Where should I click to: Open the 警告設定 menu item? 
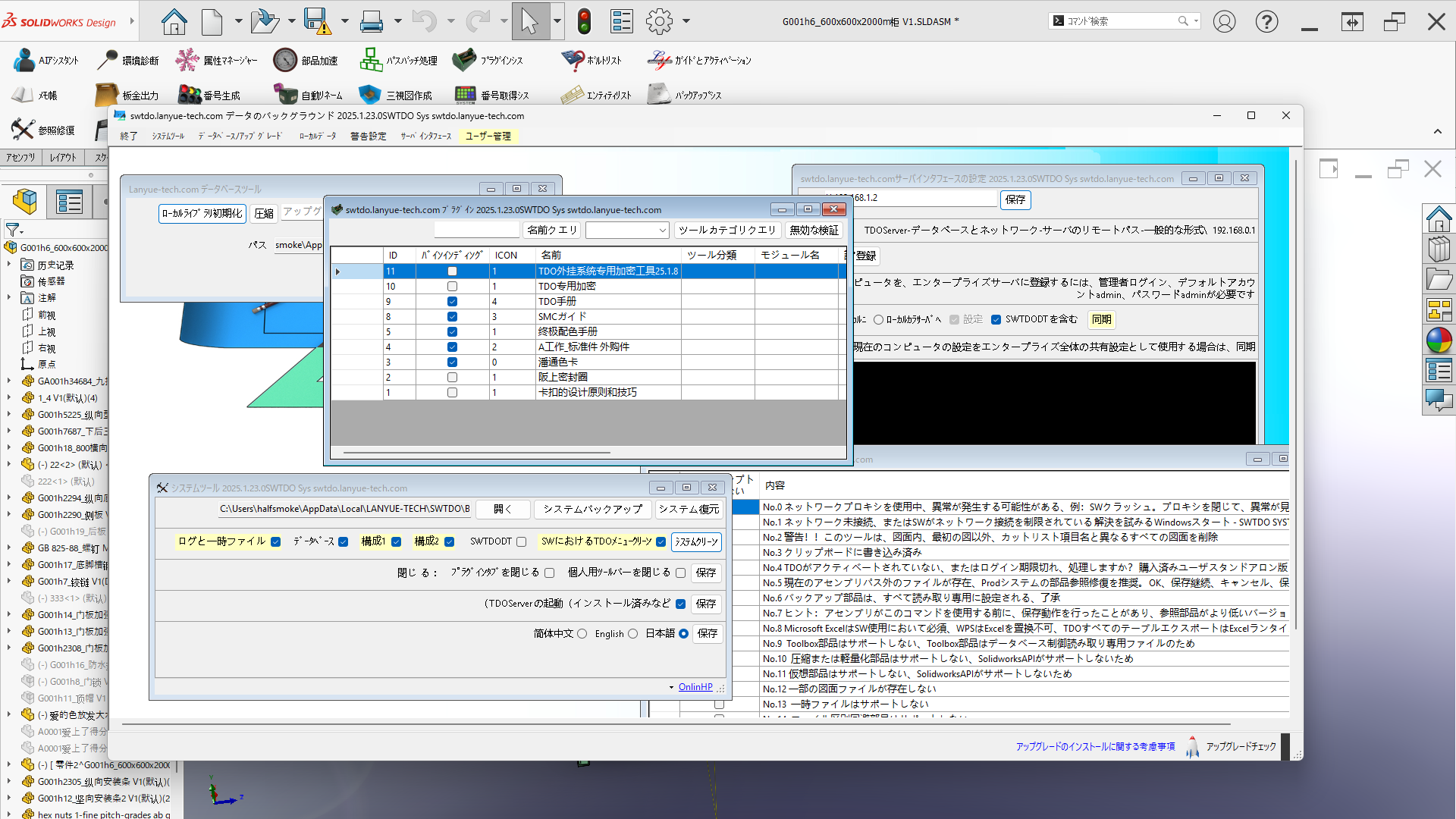(368, 136)
